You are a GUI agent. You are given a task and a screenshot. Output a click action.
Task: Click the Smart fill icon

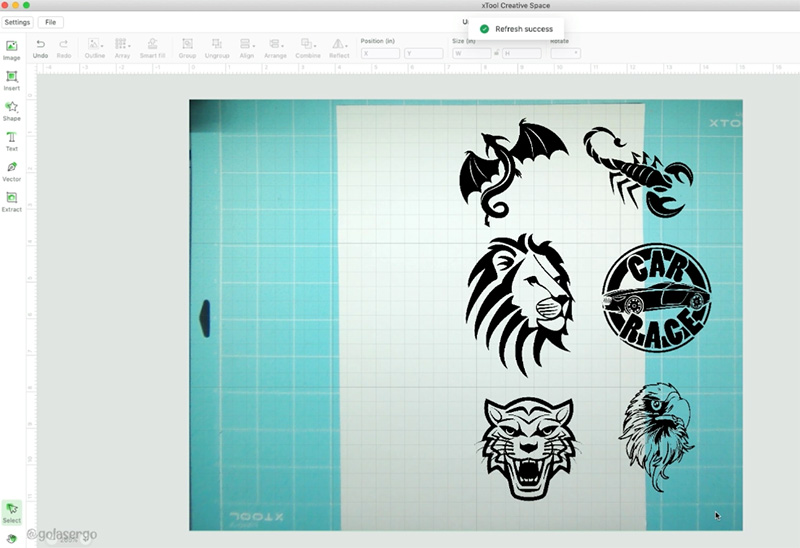pos(152,45)
